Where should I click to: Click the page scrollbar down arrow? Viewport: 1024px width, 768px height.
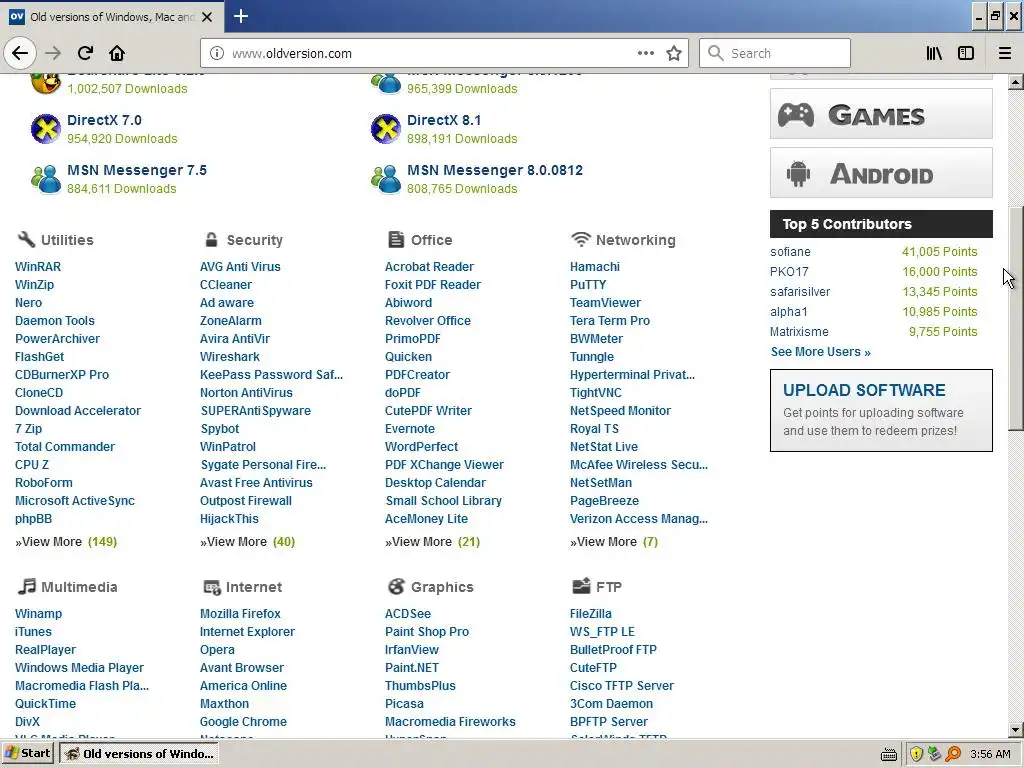pyautogui.click(x=1016, y=729)
